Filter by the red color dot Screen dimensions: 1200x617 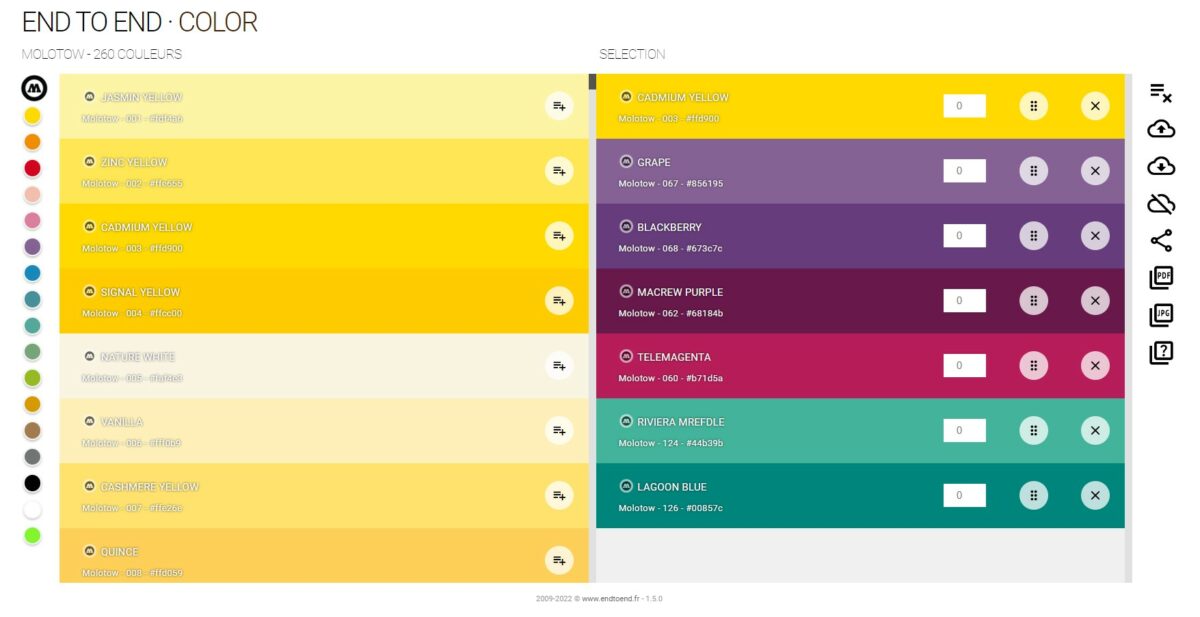tap(32, 168)
